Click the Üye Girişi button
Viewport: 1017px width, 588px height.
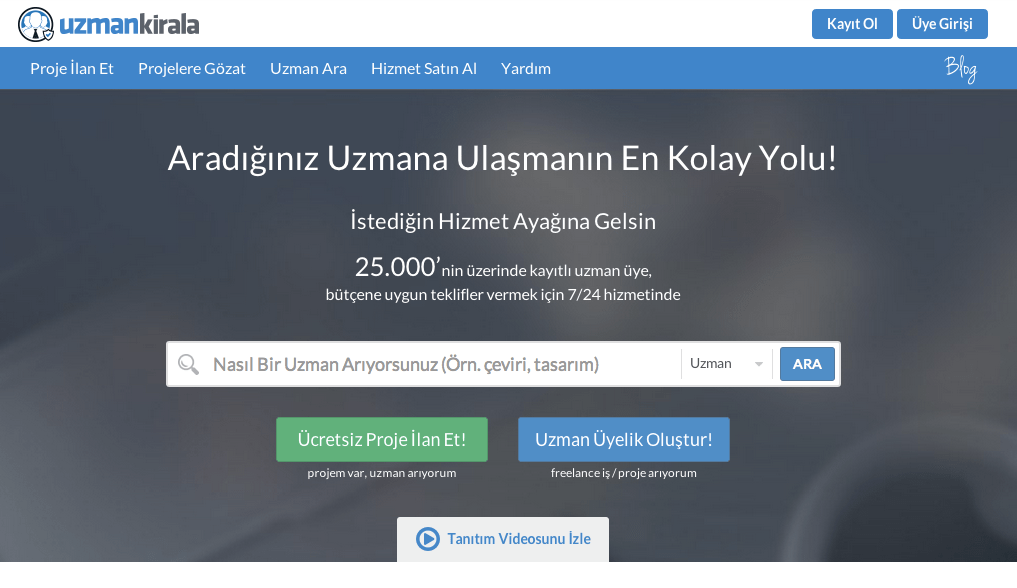coord(942,24)
